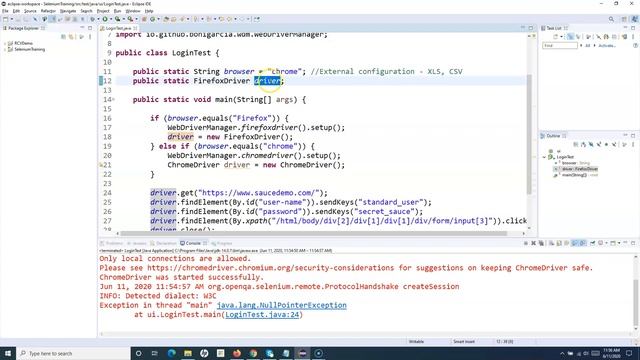Click Remove All Terminated Launches in Console

click(x=541, y=243)
